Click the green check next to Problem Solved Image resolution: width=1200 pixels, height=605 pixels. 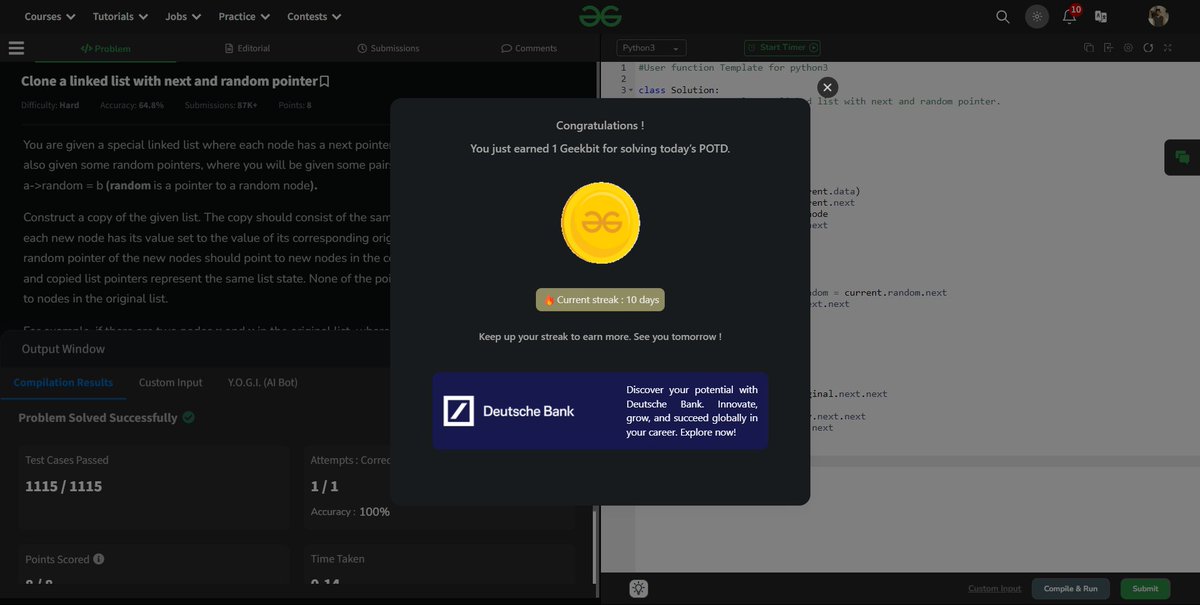[189, 417]
